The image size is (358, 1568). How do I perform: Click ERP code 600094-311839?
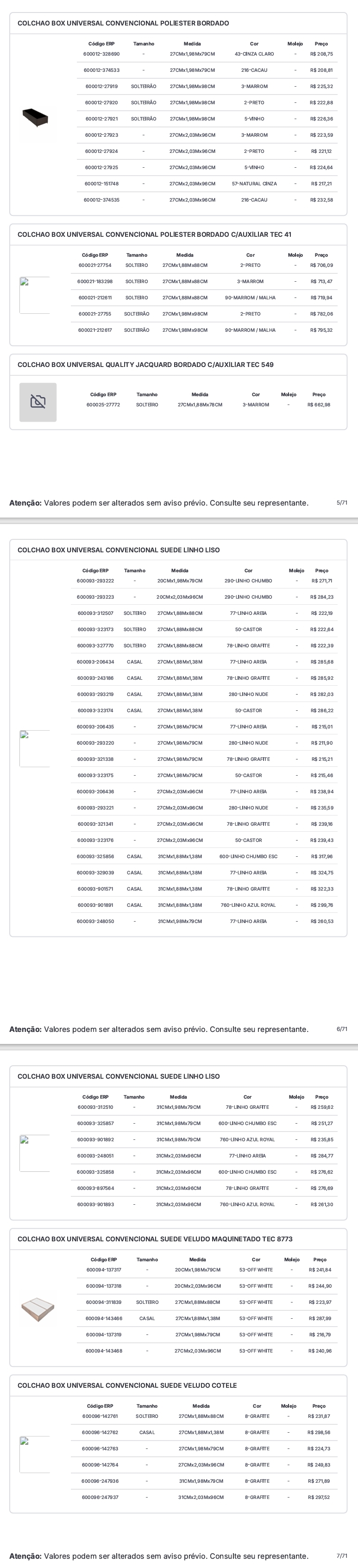[x=103, y=1302]
